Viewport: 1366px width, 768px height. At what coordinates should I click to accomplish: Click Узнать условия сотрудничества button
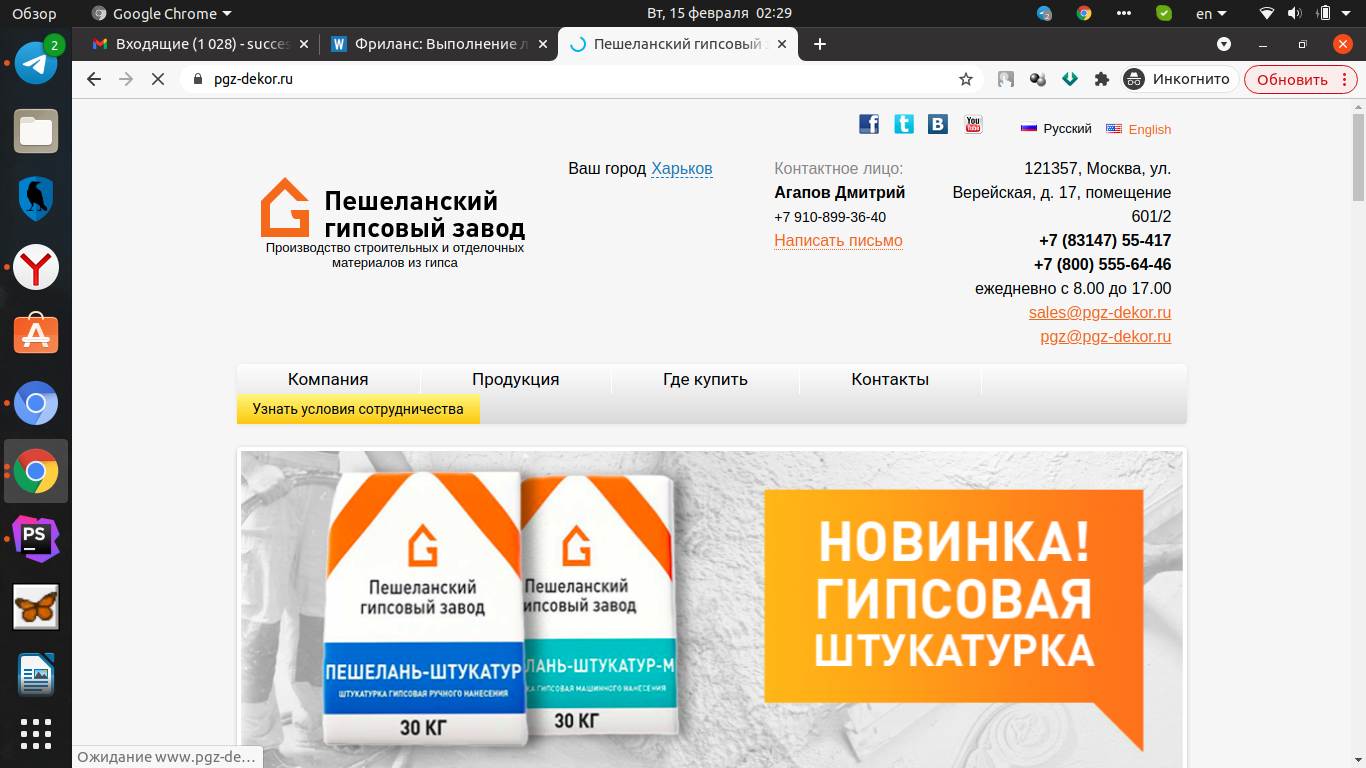point(358,409)
